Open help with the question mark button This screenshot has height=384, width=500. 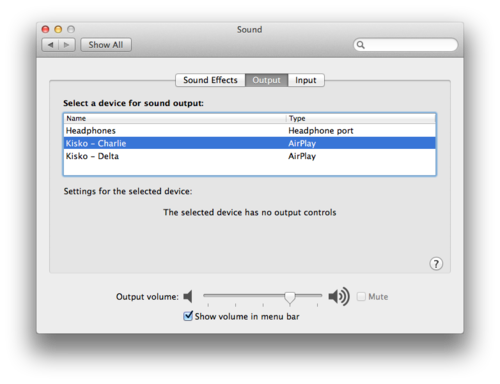pyautogui.click(x=436, y=264)
